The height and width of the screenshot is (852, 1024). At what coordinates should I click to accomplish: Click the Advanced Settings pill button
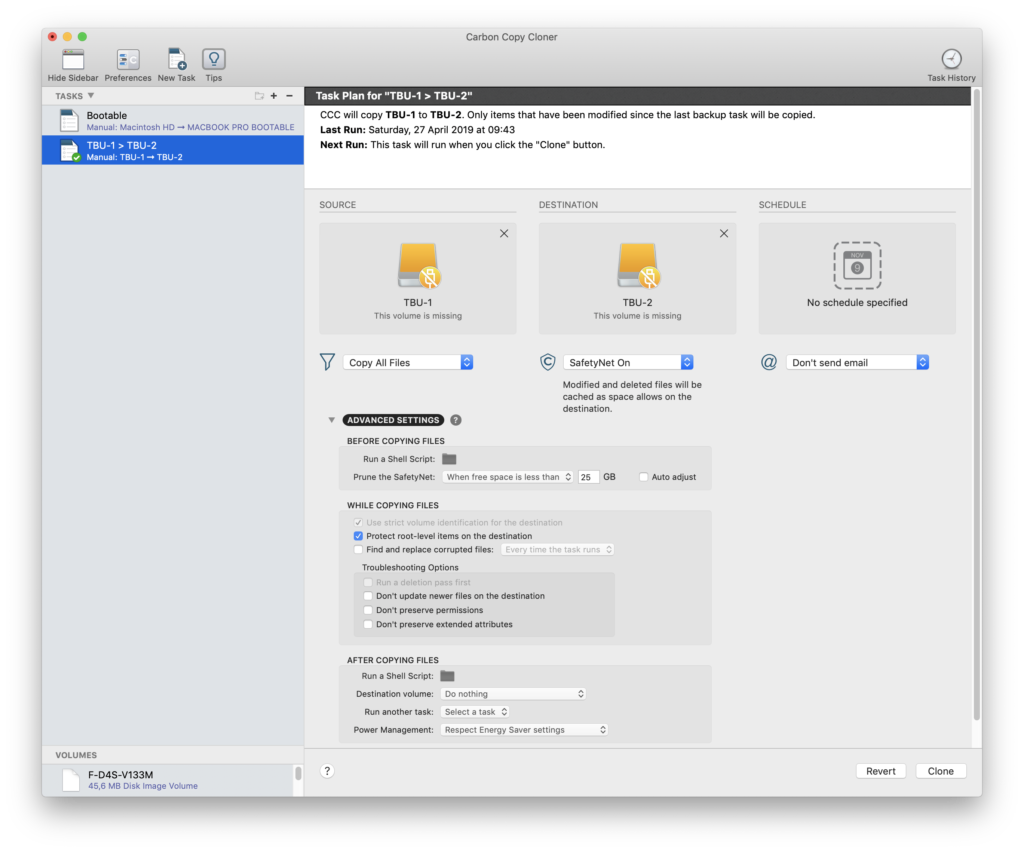click(x=393, y=420)
